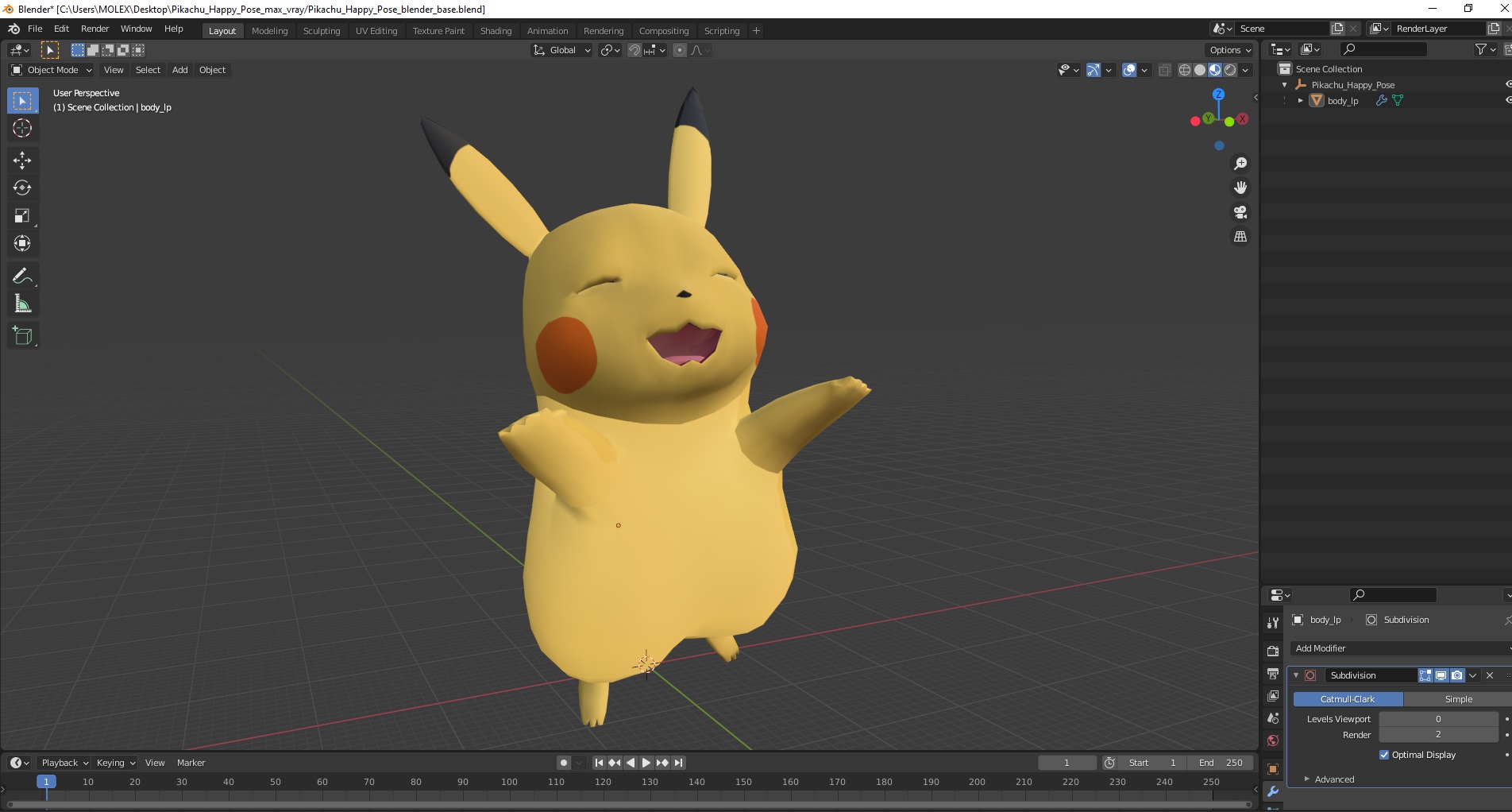The image size is (1512, 812).
Task: Select Catmull-Clark subdivision type
Action: (1348, 699)
